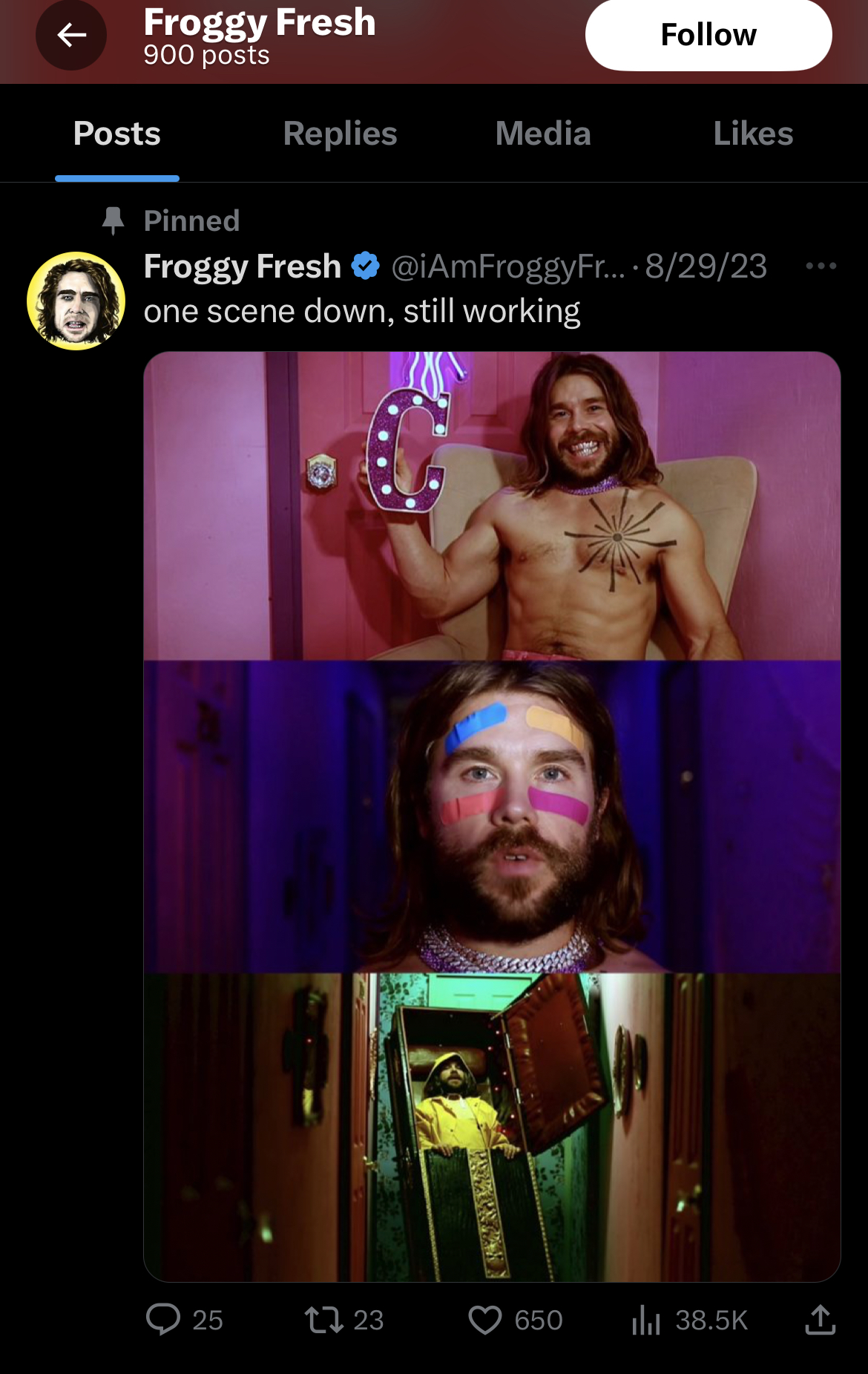Open the Likes tab

coord(753,134)
